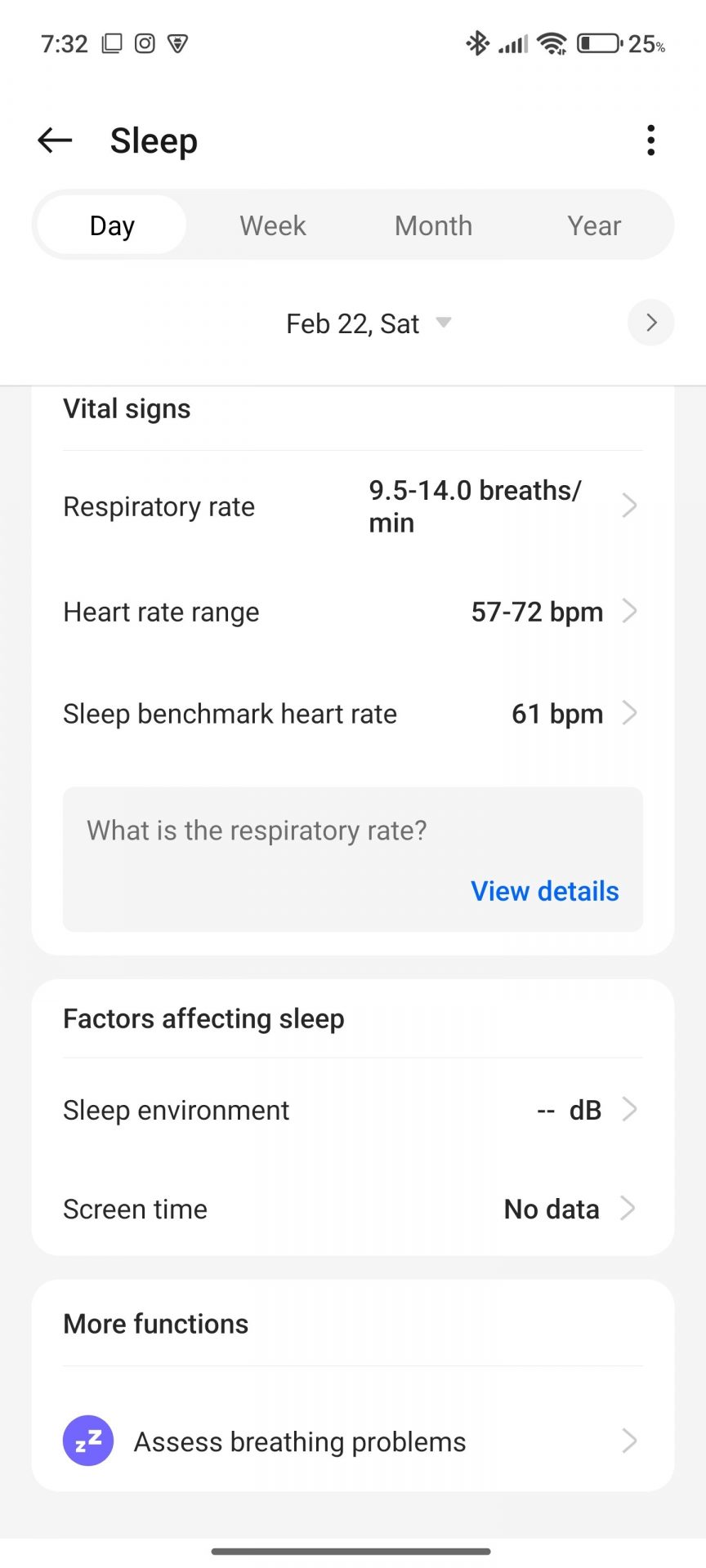Expand Respiratory rate details chevron

(x=629, y=506)
